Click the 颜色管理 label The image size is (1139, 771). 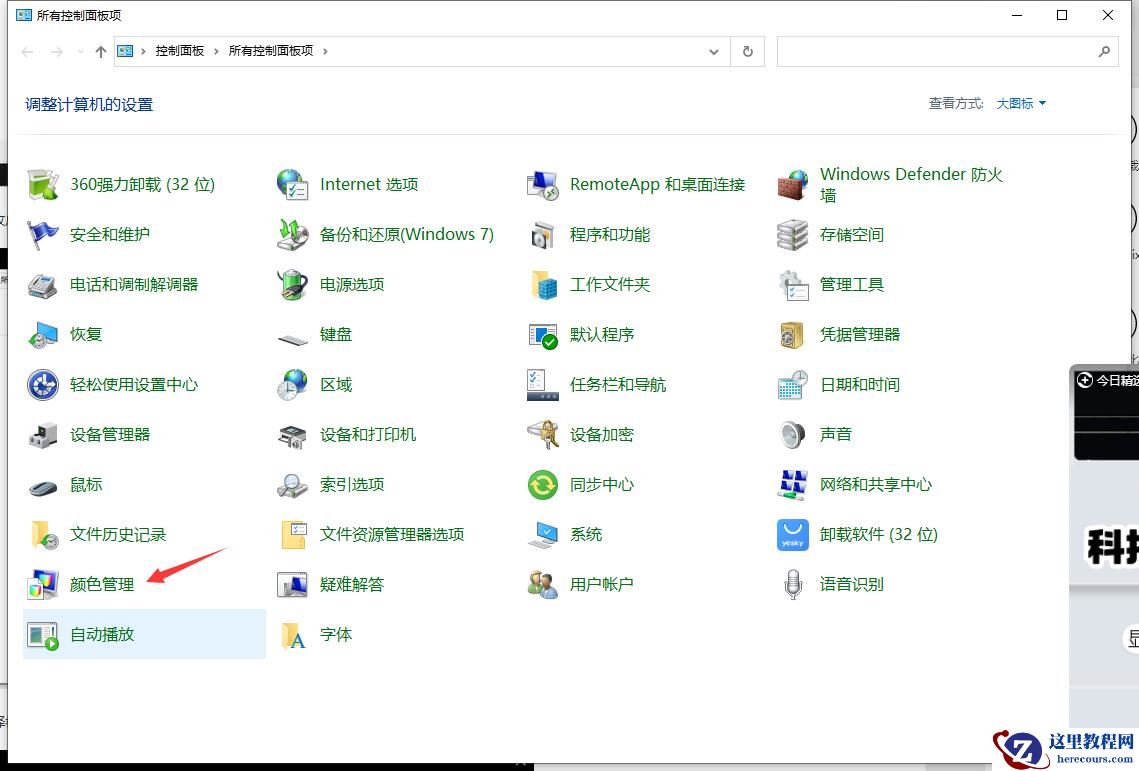102,585
